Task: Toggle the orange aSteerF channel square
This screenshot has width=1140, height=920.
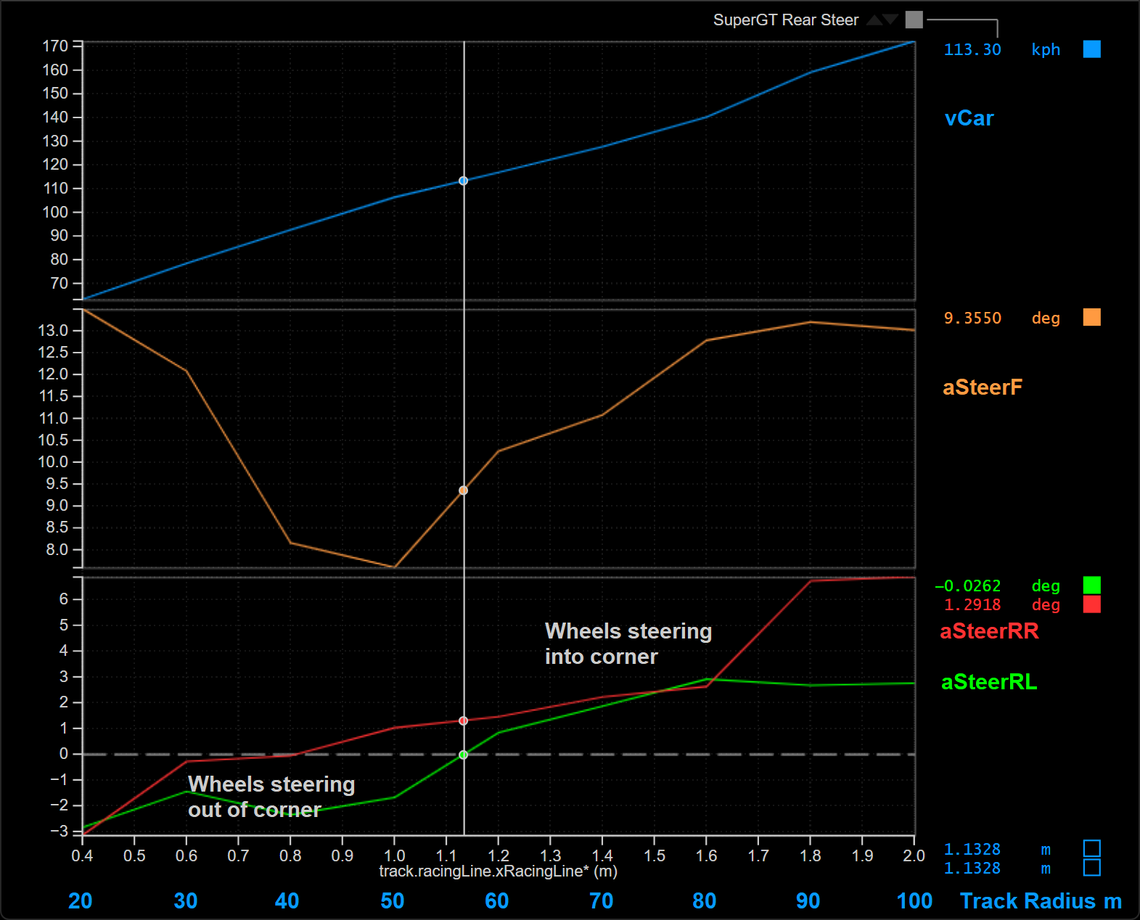Action: point(1092,318)
